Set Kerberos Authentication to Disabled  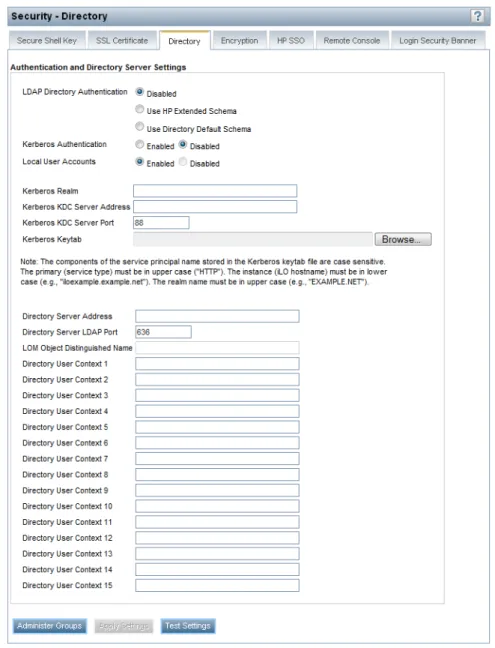[x=183, y=145]
